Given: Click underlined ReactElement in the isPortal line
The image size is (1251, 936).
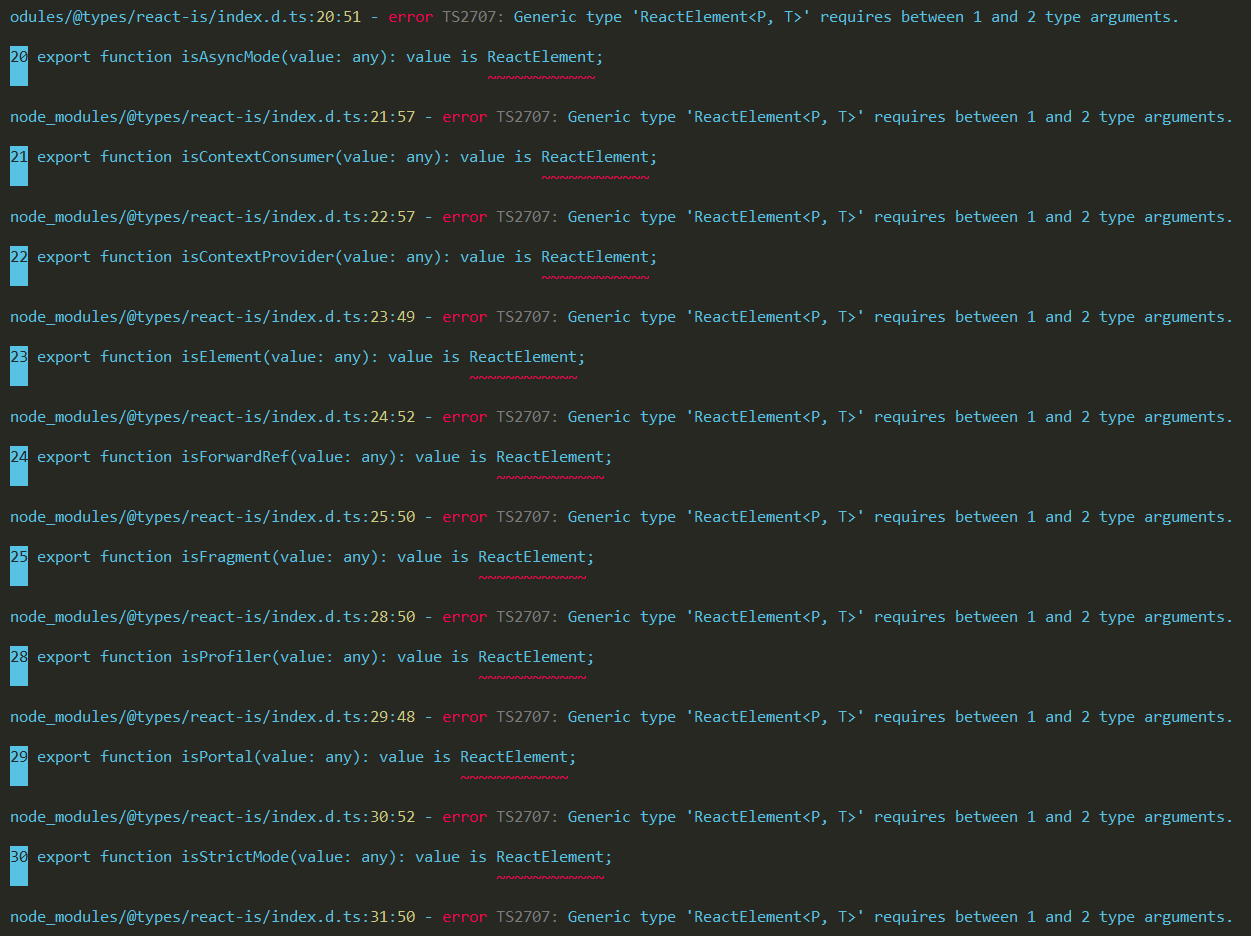Looking at the screenshot, I should click(x=514, y=757).
